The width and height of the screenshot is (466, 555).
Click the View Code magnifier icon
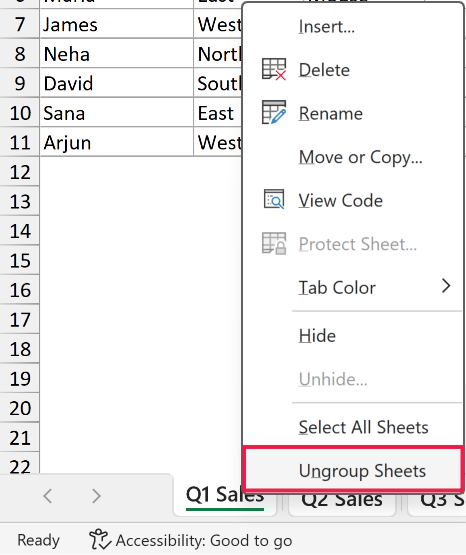pyautogui.click(x=274, y=200)
